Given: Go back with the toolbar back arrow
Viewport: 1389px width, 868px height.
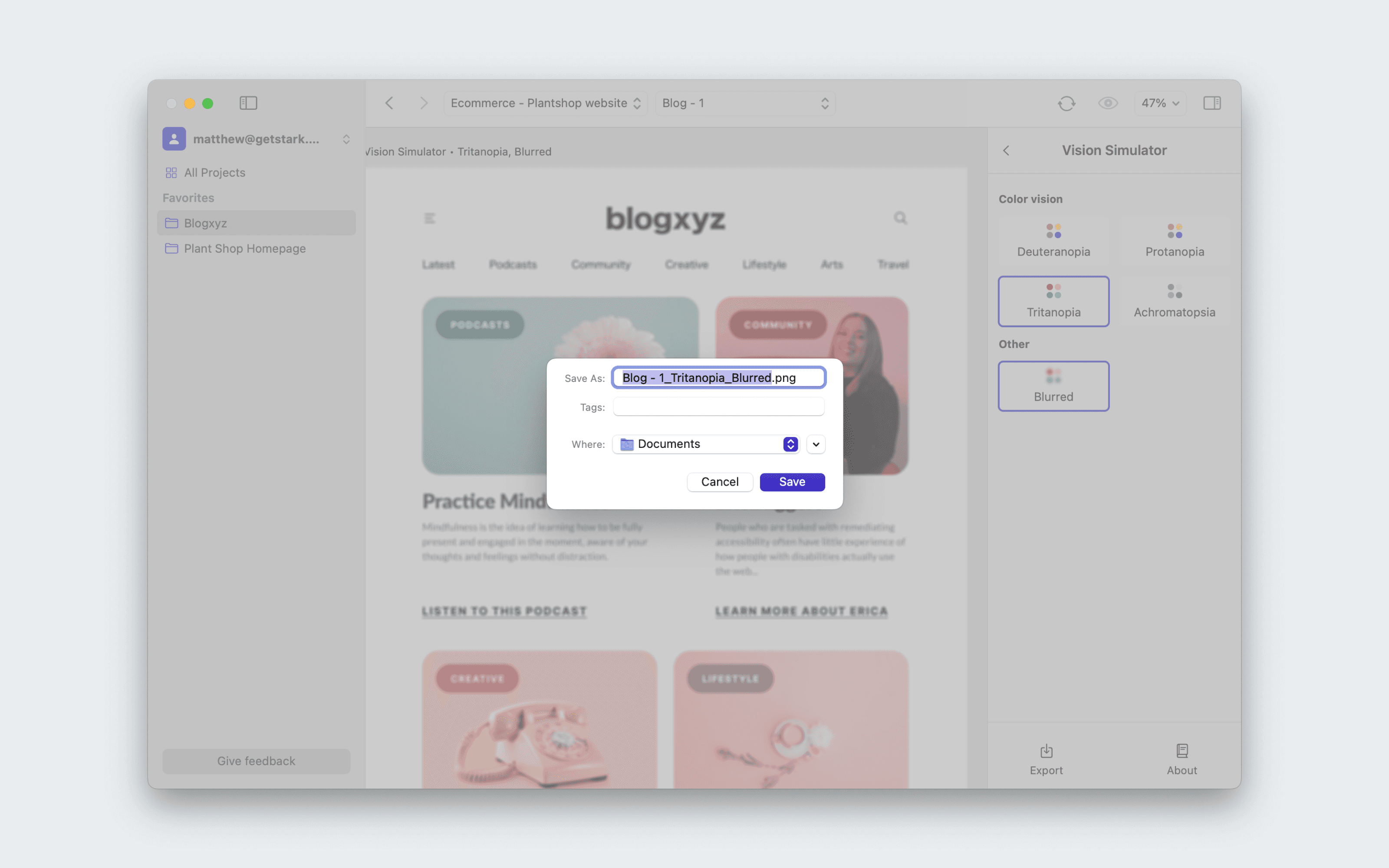Looking at the screenshot, I should coord(389,103).
